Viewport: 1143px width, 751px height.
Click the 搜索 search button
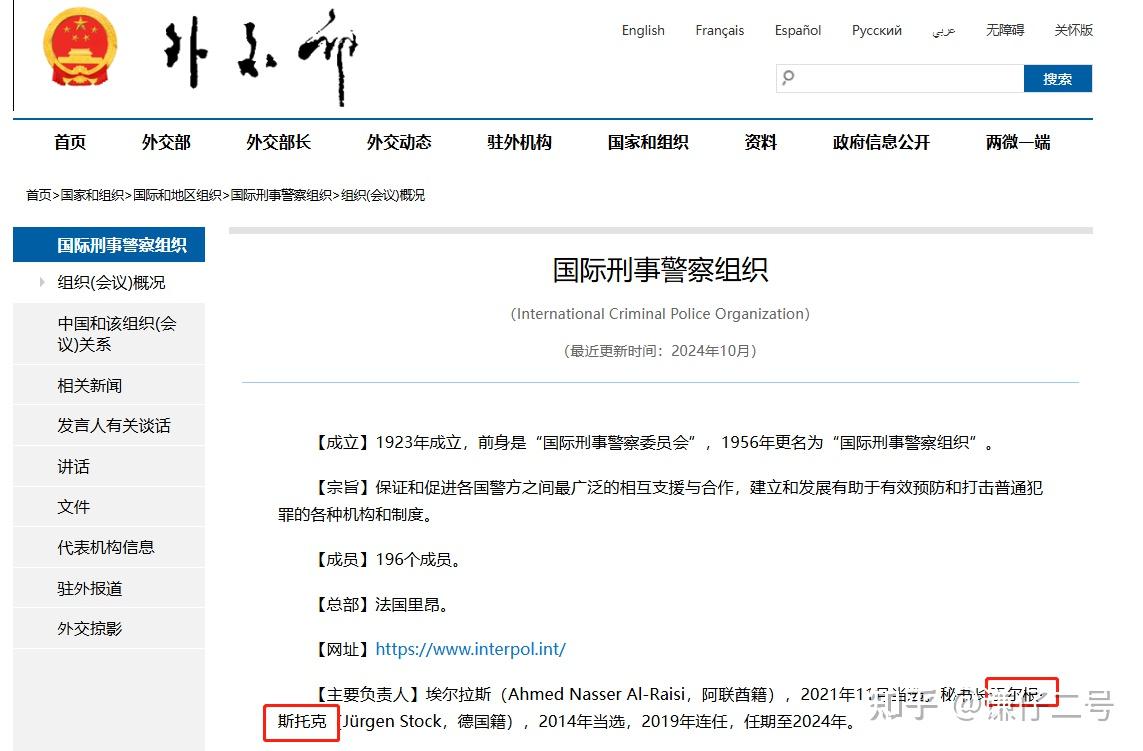coord(1058,78)
